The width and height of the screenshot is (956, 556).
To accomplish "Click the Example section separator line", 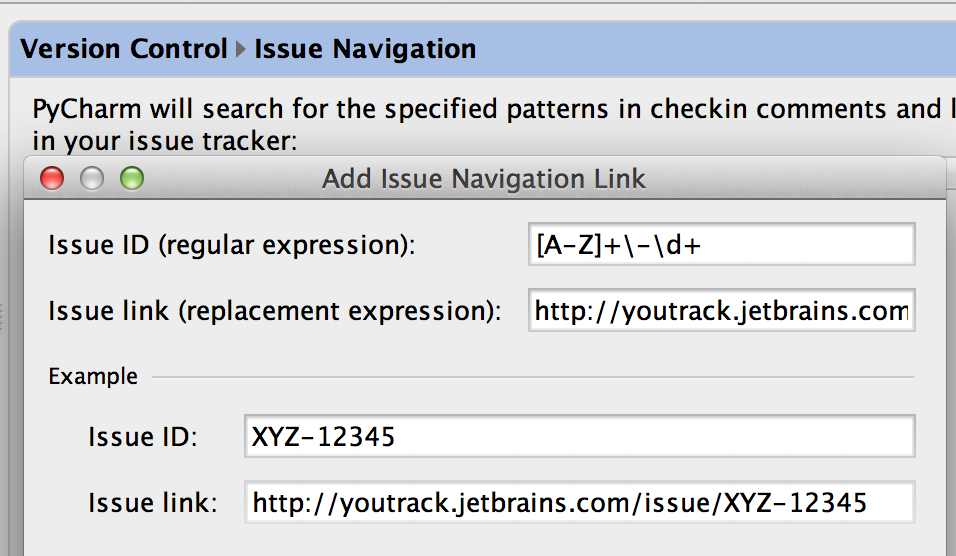I will pyautogui.click(x=533, y=377).
